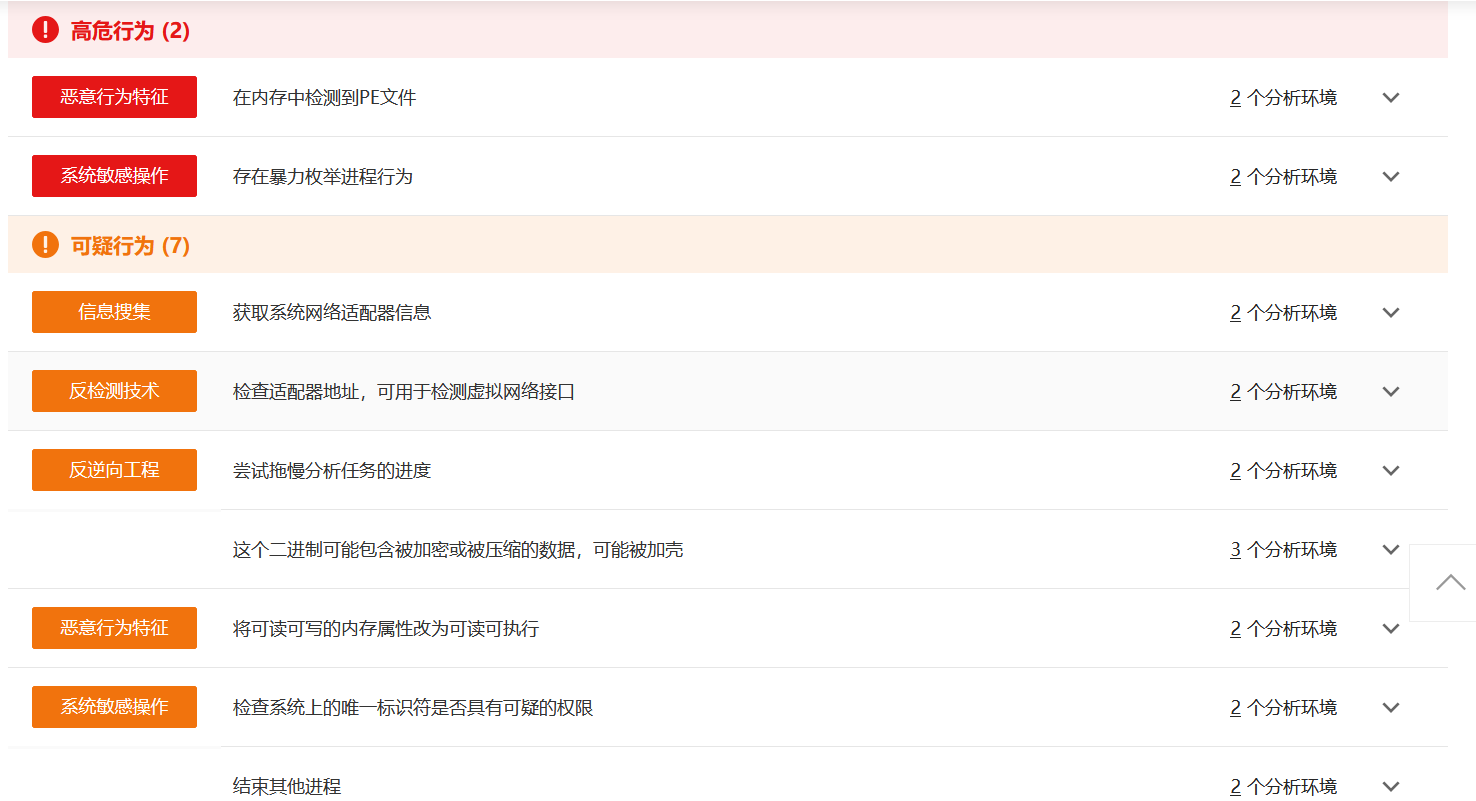Open the chevron for 检查系统上的唯一标识符 row
1476x801 pixels.
[x=1390, y=708]
